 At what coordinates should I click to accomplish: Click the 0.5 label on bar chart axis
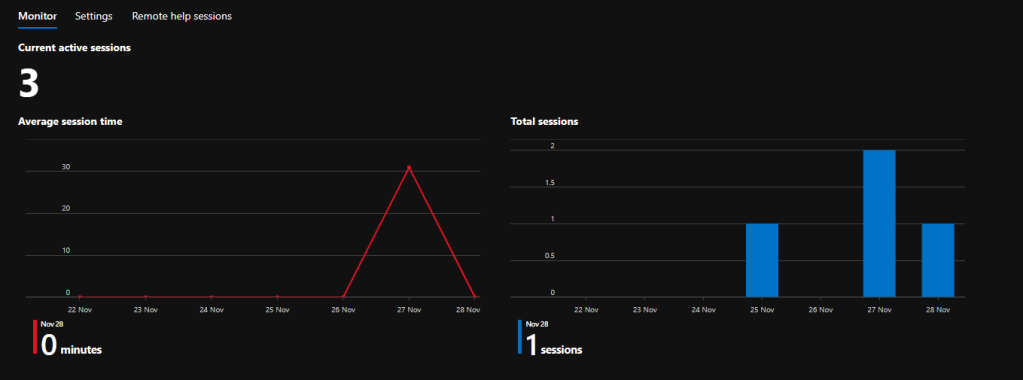pos(549,256)
